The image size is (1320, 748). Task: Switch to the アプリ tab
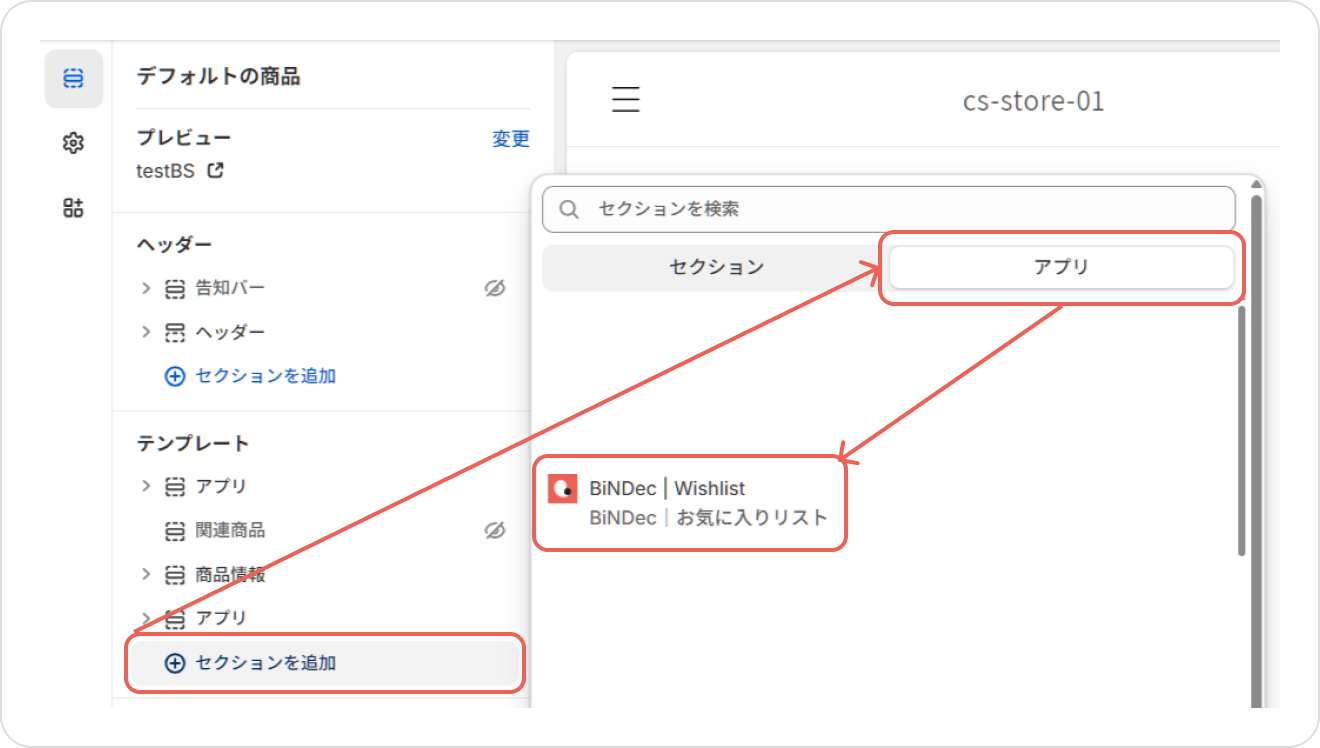[x=1061, y=268]
